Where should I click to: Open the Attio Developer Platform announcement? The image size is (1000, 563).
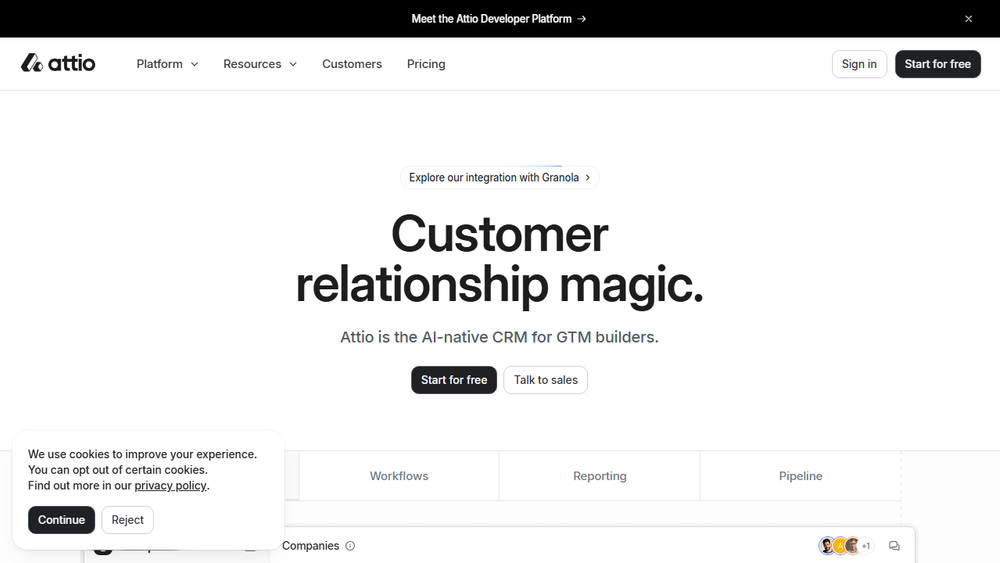tap(499, 19)
